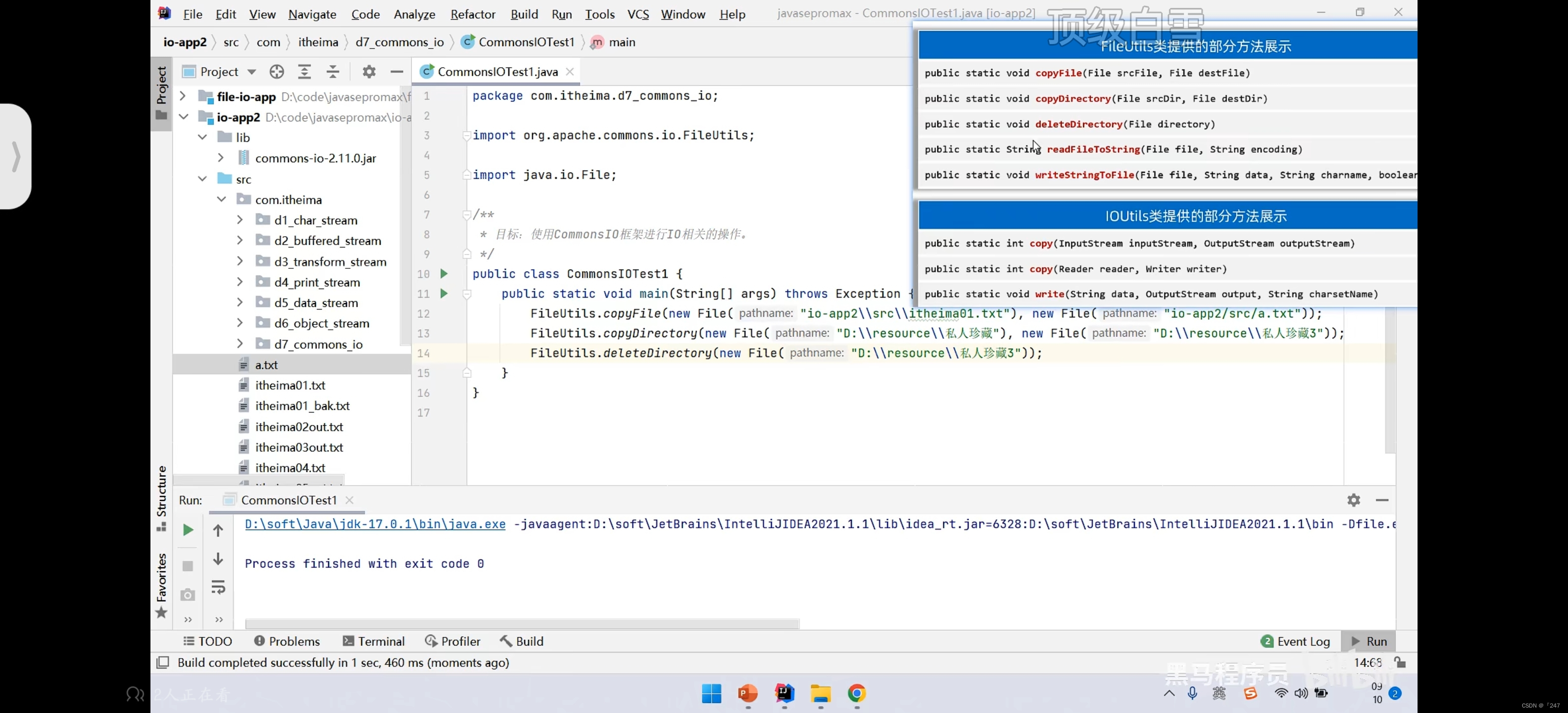
Task: Collapse the src folder
Action: [203, 179]
